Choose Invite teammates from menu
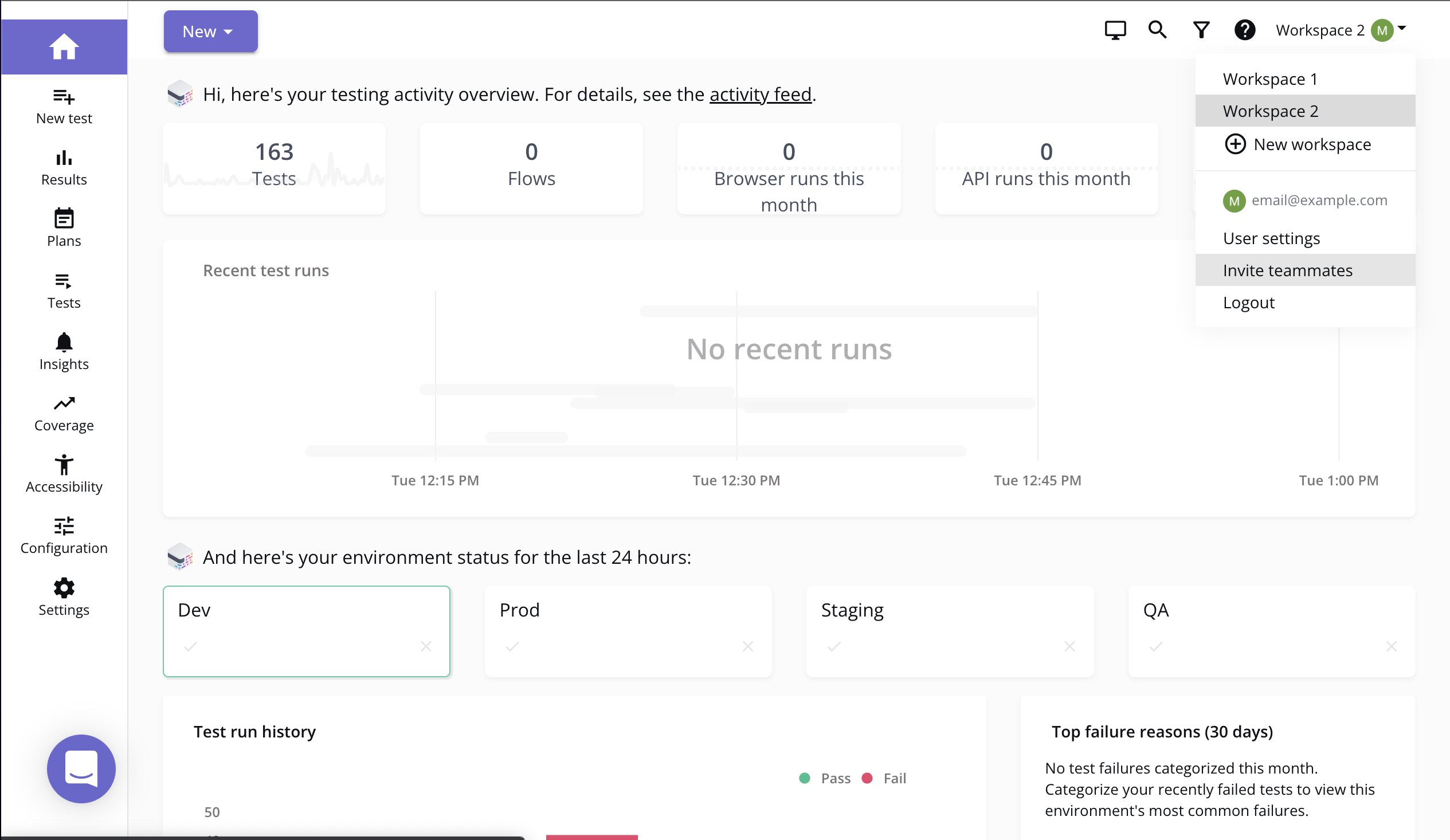Viewport: 1450px width, 840px height. coord(1287,270)
